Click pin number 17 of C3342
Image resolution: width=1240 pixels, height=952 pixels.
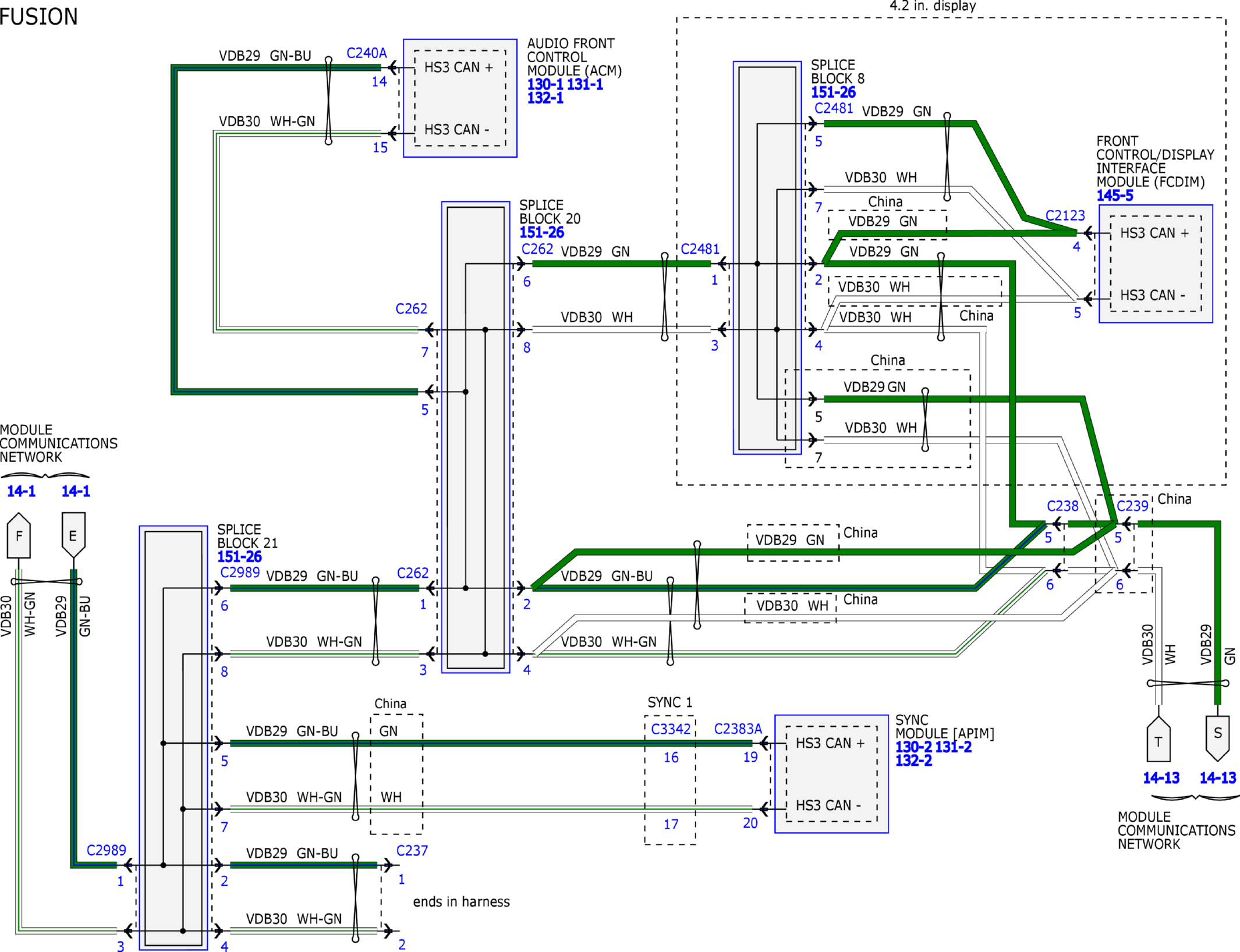671,824
